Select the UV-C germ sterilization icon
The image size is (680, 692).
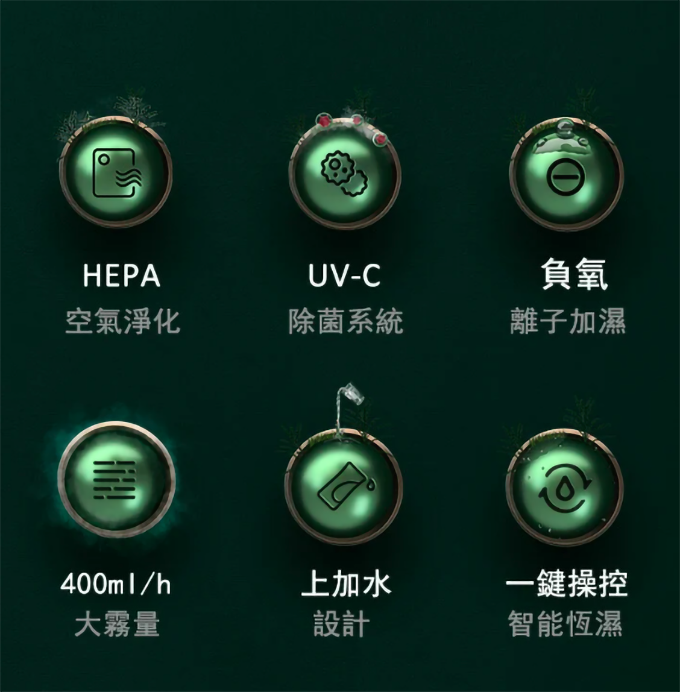(345, 173)
